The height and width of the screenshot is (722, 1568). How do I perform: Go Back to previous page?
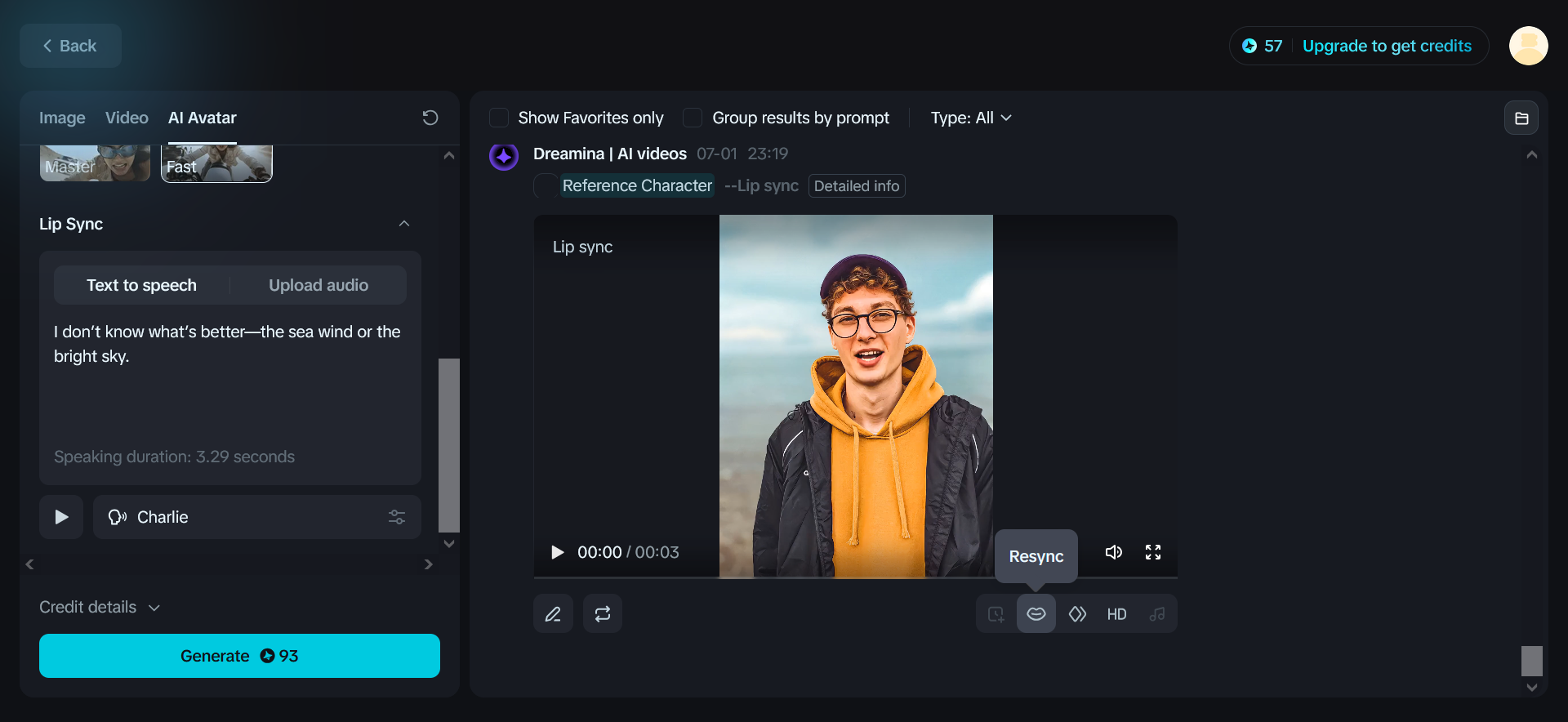click(x=70, y=46)
